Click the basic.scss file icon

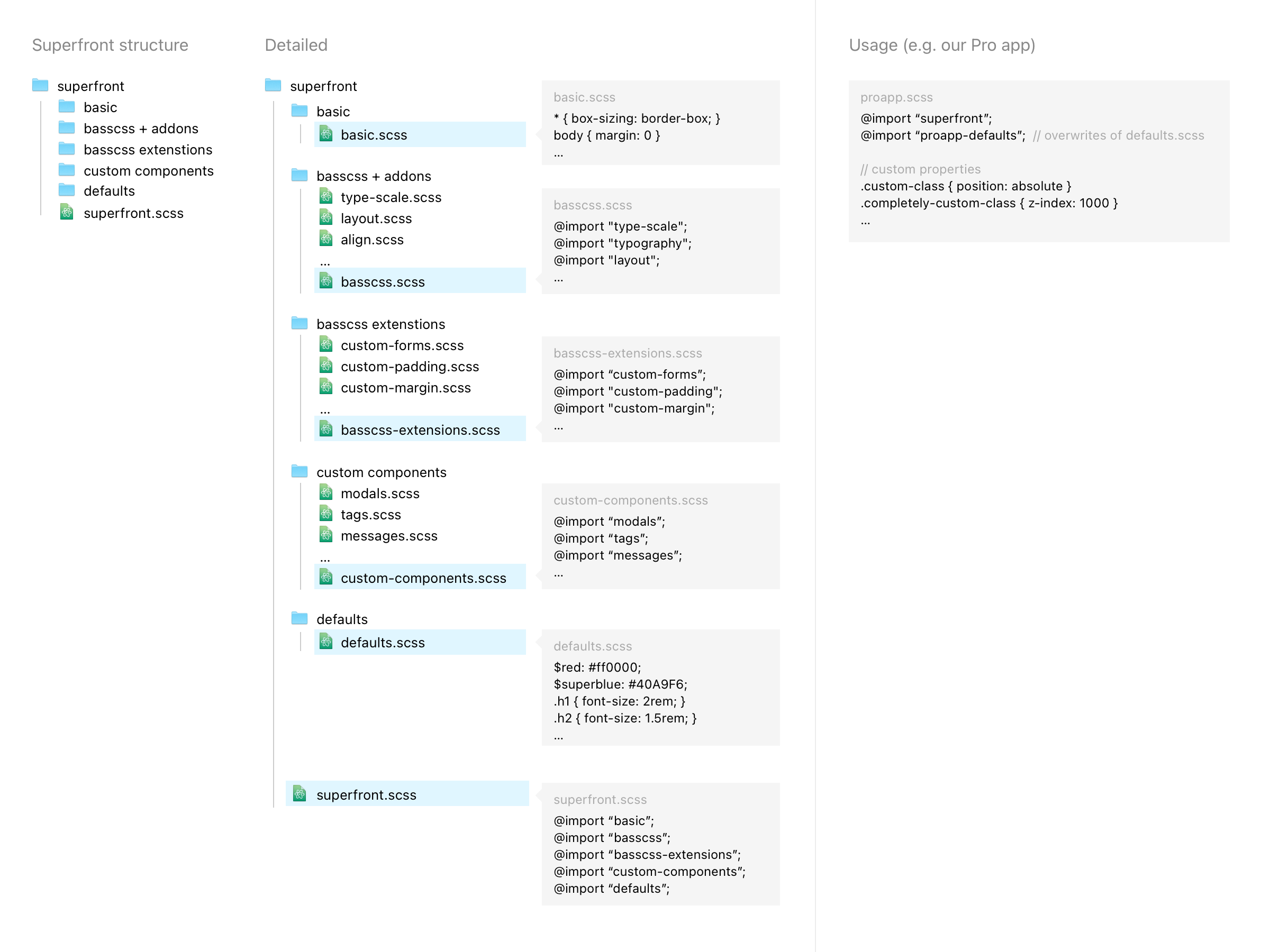click(x=325, y=134)
